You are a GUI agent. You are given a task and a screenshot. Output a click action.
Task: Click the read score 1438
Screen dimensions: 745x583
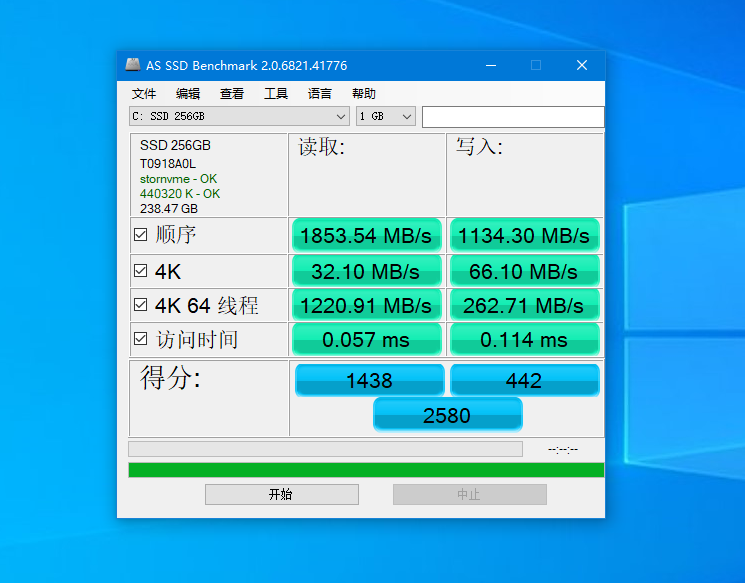point(370,381)
